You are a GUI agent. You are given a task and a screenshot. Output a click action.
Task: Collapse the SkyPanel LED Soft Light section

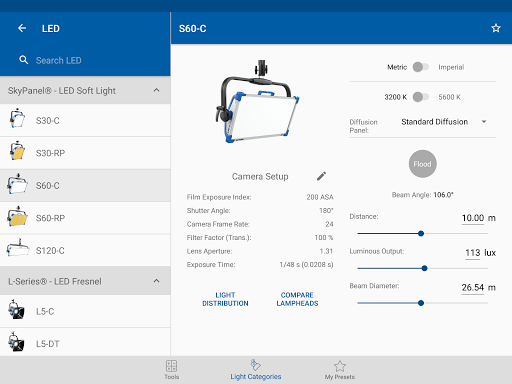coord(156,90)
